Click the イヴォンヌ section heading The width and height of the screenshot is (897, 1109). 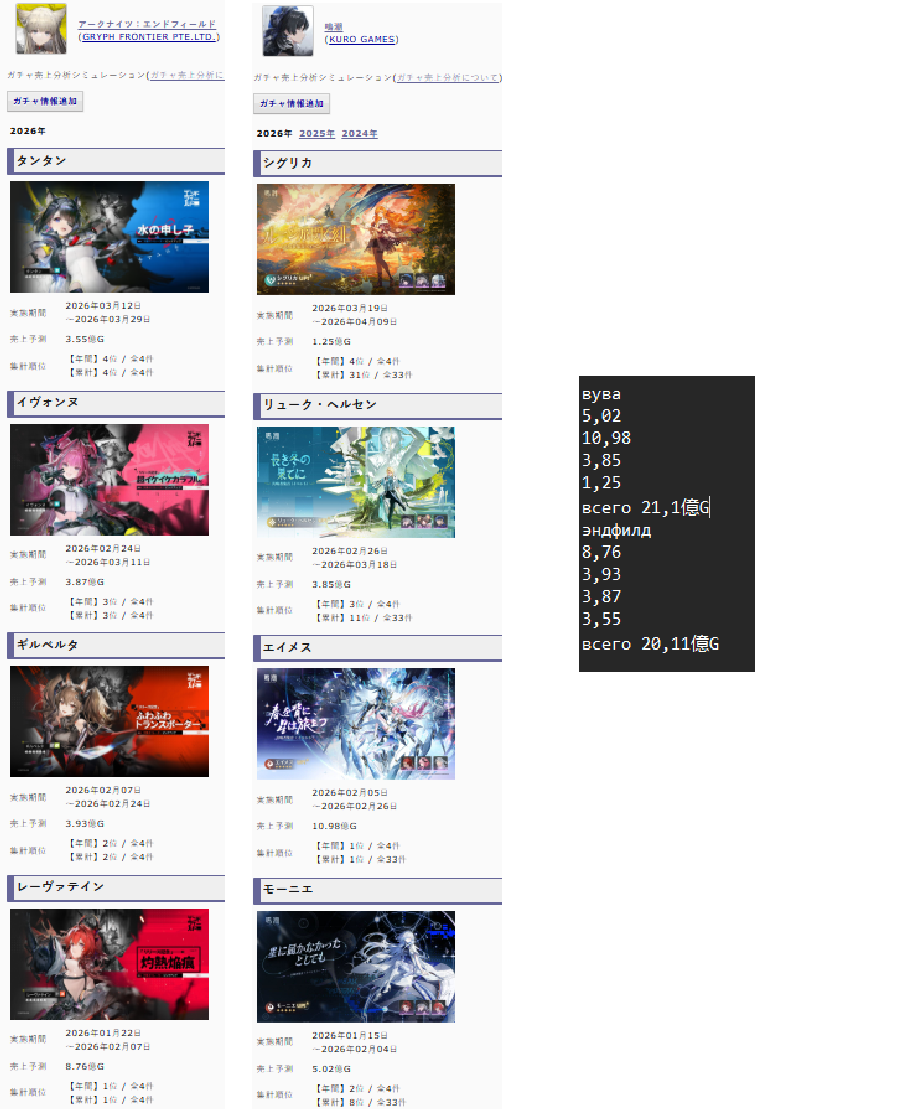(116, 404)
